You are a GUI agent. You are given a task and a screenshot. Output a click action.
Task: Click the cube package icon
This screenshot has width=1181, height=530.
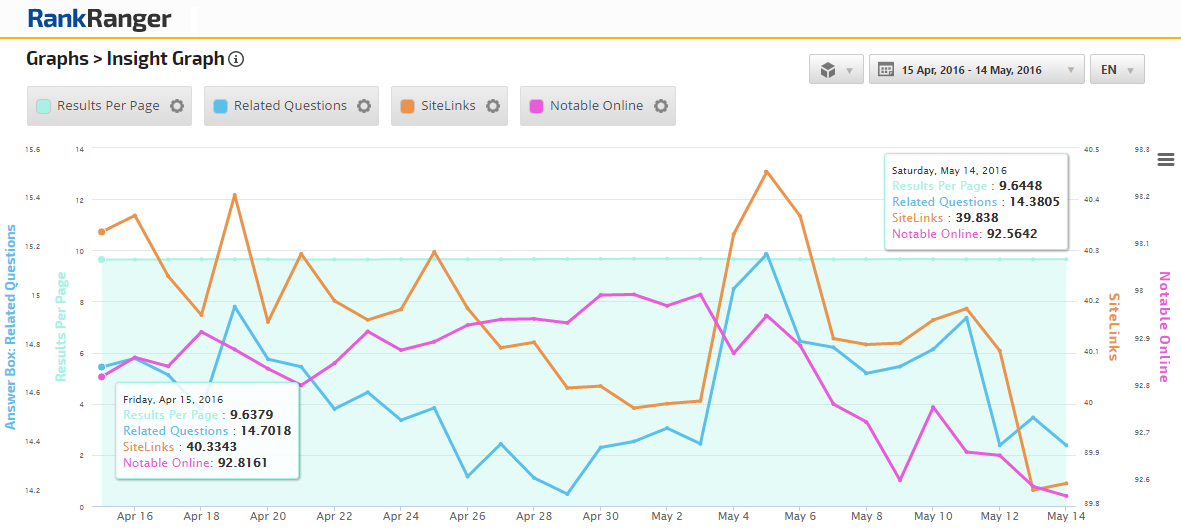click(x=827, y=70)
